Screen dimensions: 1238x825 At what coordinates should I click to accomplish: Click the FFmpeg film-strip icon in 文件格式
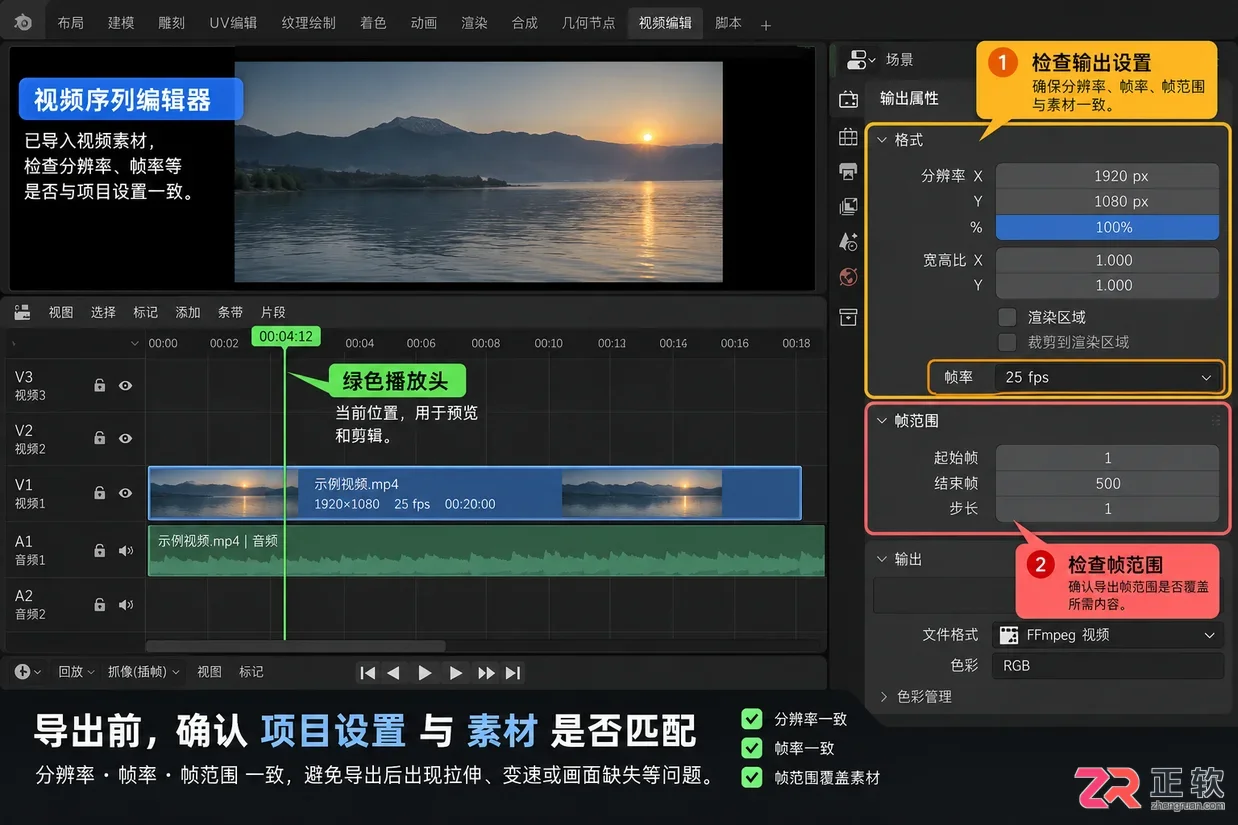[1009, 635]
